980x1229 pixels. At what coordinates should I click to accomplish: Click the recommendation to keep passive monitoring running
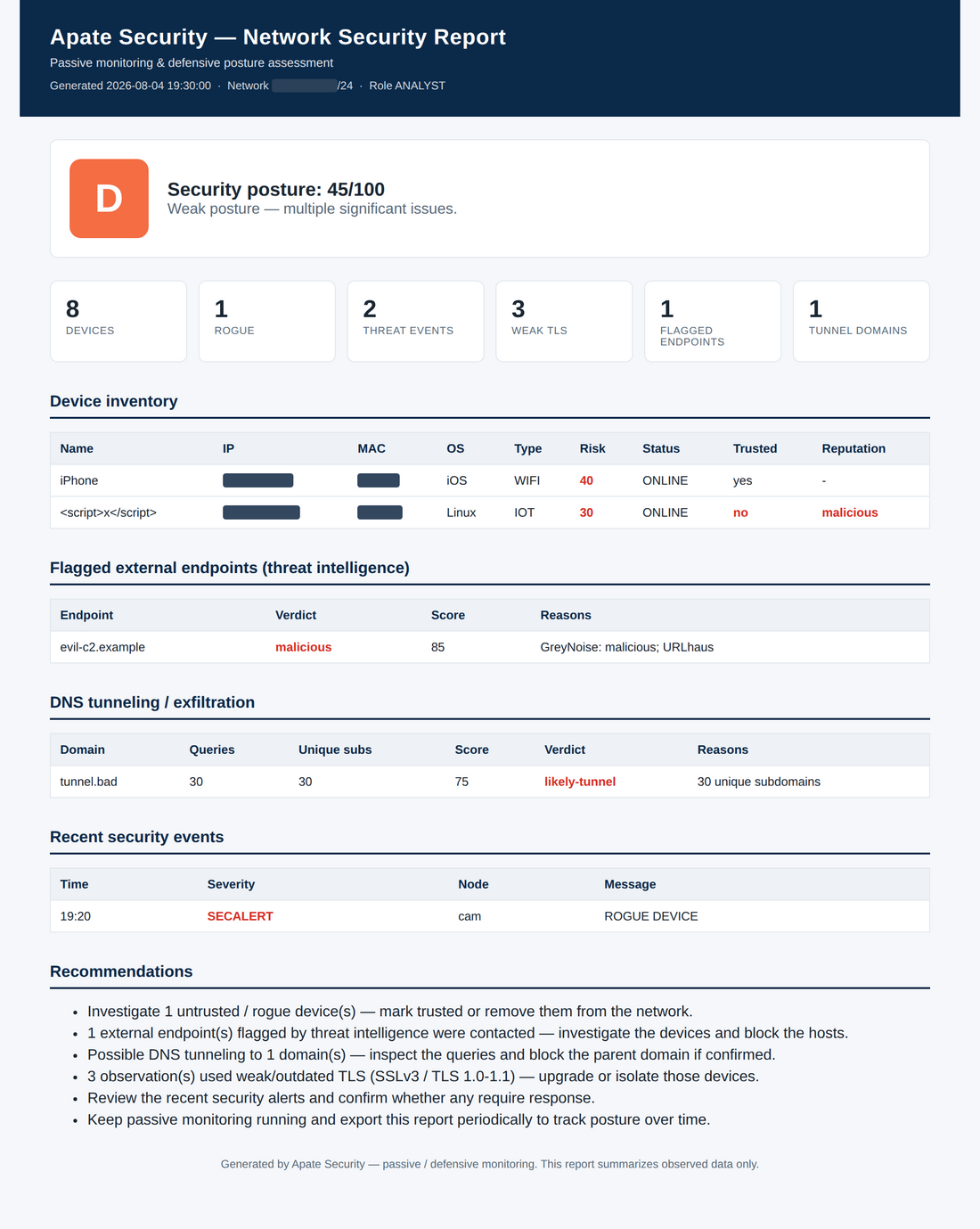click(399, 1119)
